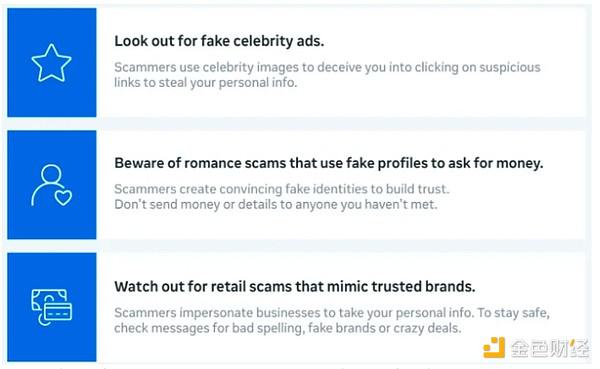600x369 pixels.
Task: Open 'Beware of romance scams' heading
Action: 328,163
